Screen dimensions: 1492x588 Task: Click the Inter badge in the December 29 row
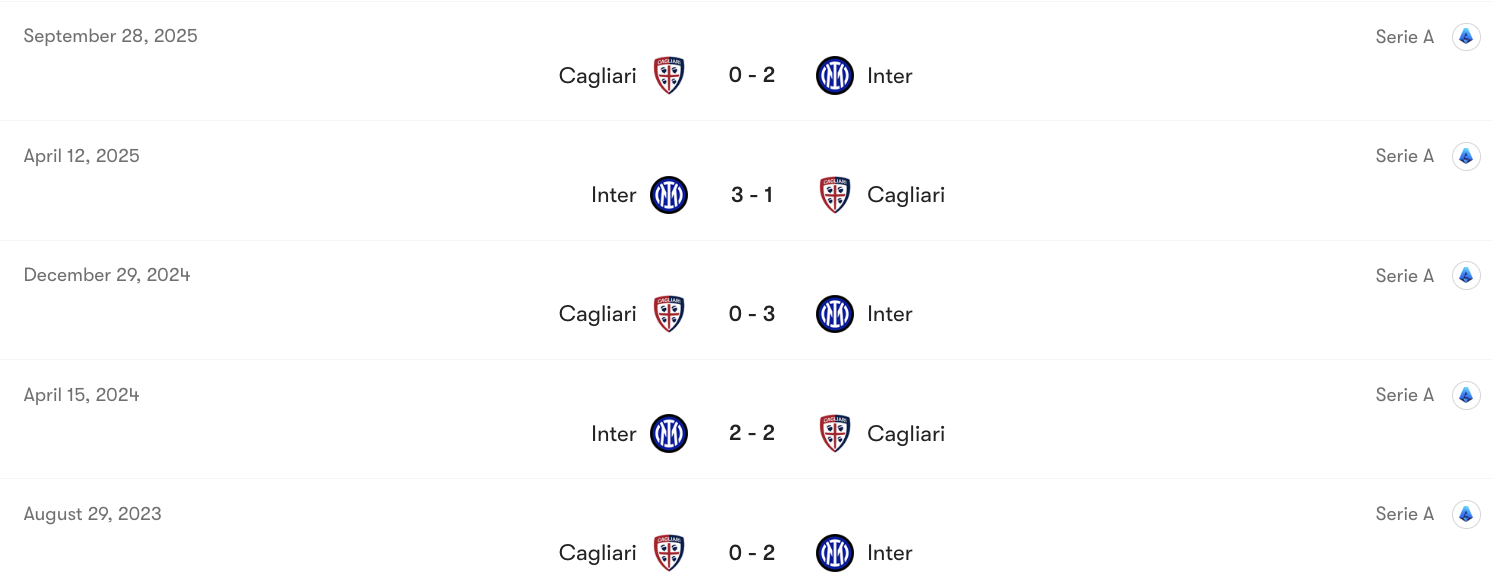pyautogui.click(x=834, y=313)
